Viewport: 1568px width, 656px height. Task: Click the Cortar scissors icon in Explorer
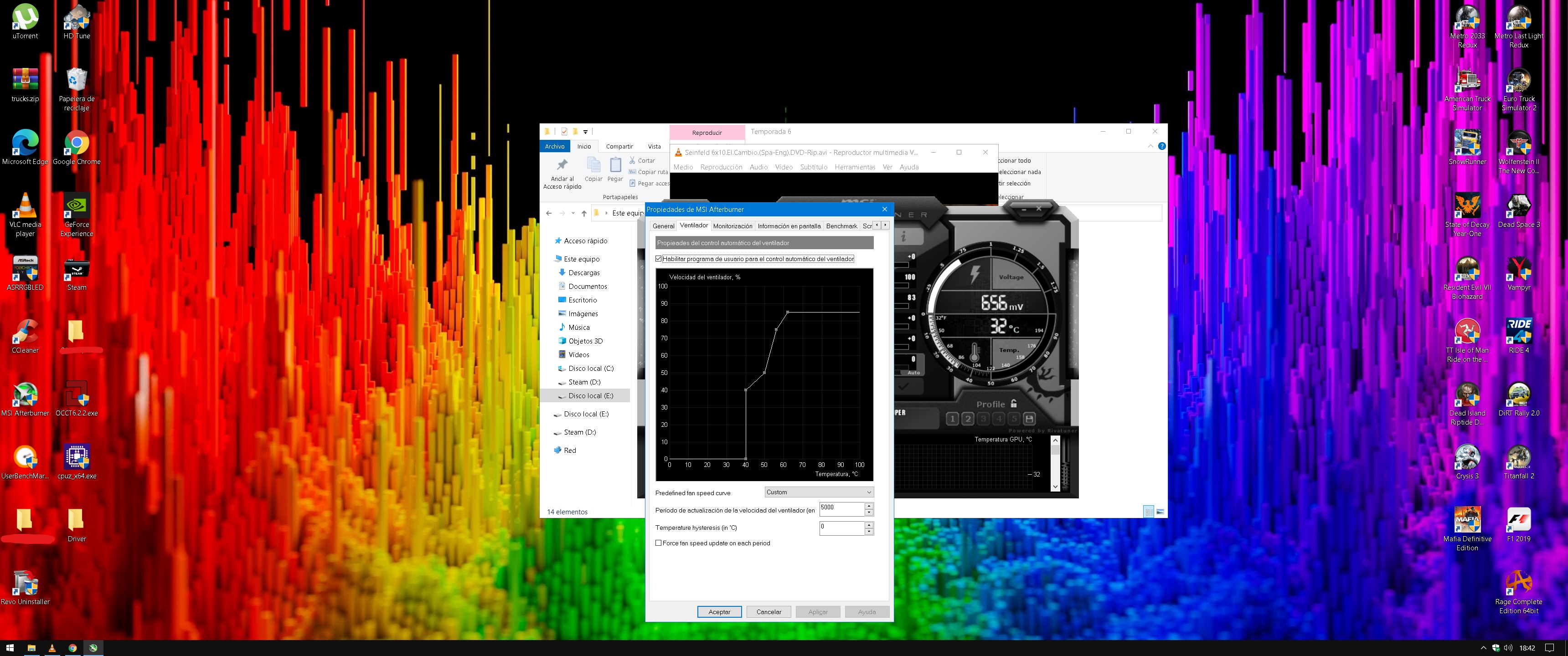click(632, 160)
